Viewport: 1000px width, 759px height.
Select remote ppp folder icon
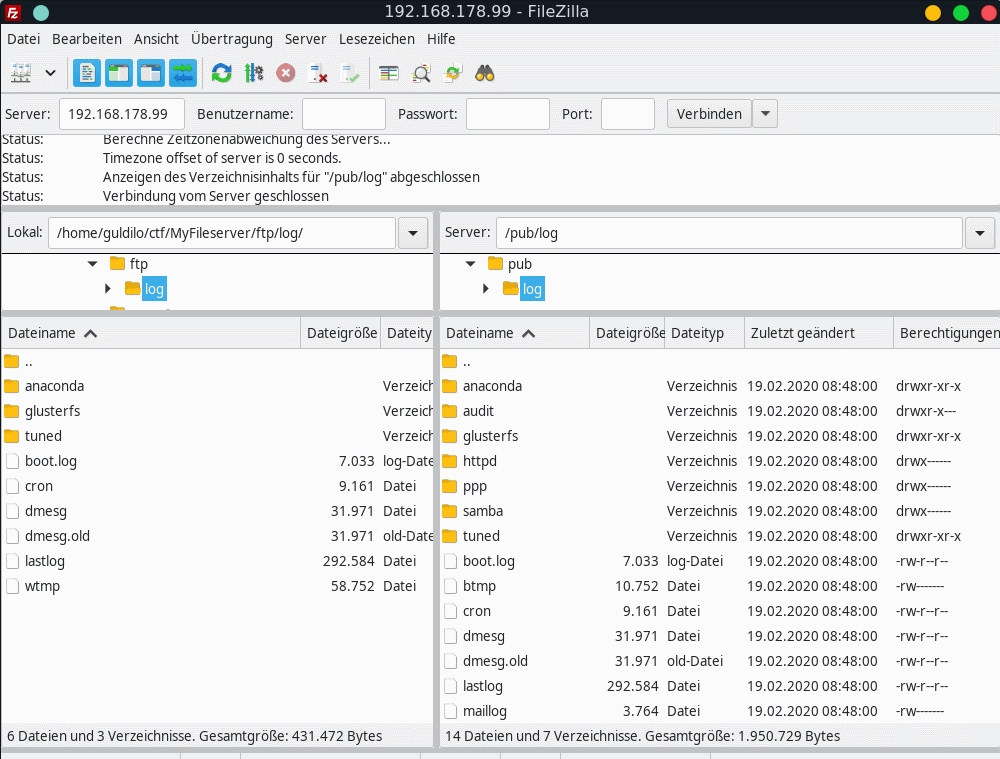click(450, 486)
